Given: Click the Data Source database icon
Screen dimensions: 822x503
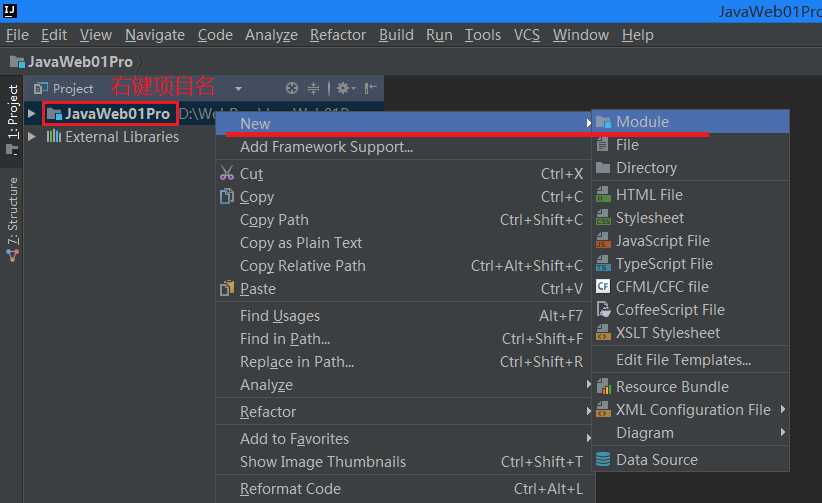Looking at the screenshot, I should (603, 459).
